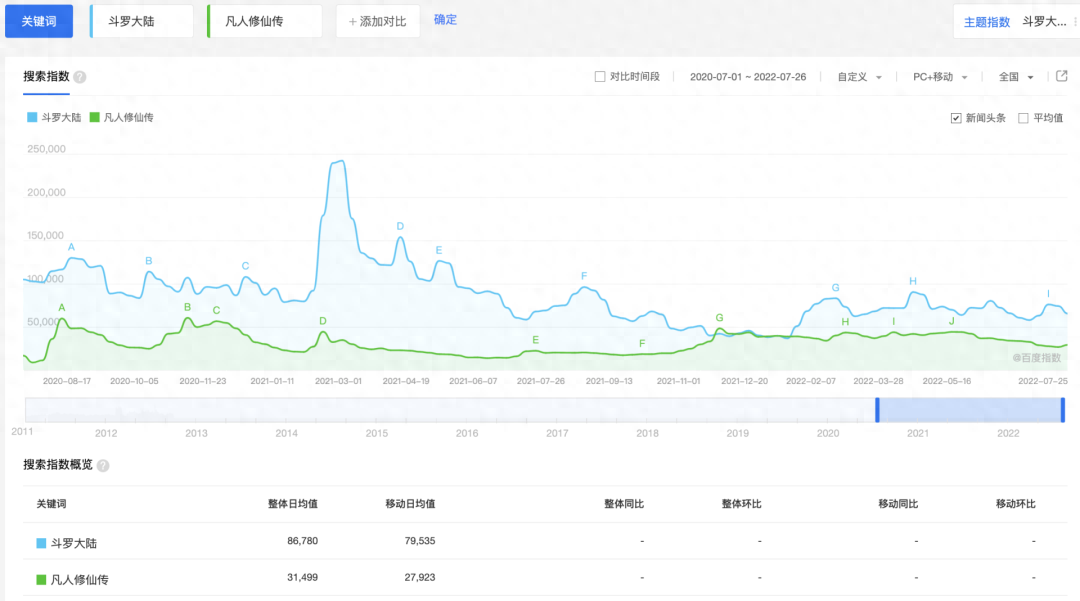This screenshot has width=1080, height=601.
Task: Open the 自定义 time range dropdown
Action: pos(859,77)
